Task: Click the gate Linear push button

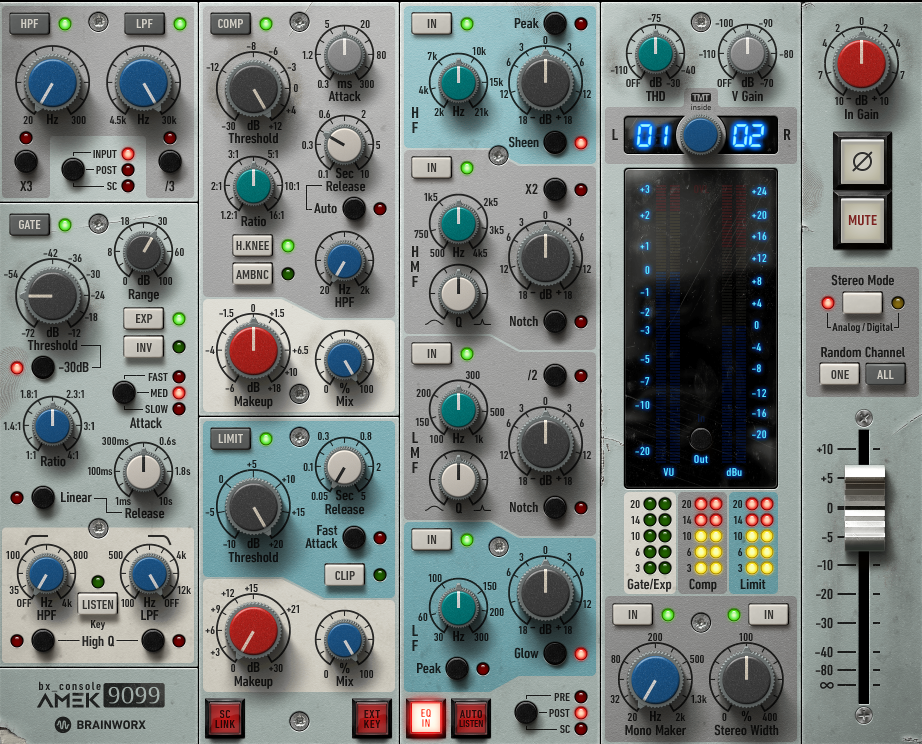Action: 43,498
